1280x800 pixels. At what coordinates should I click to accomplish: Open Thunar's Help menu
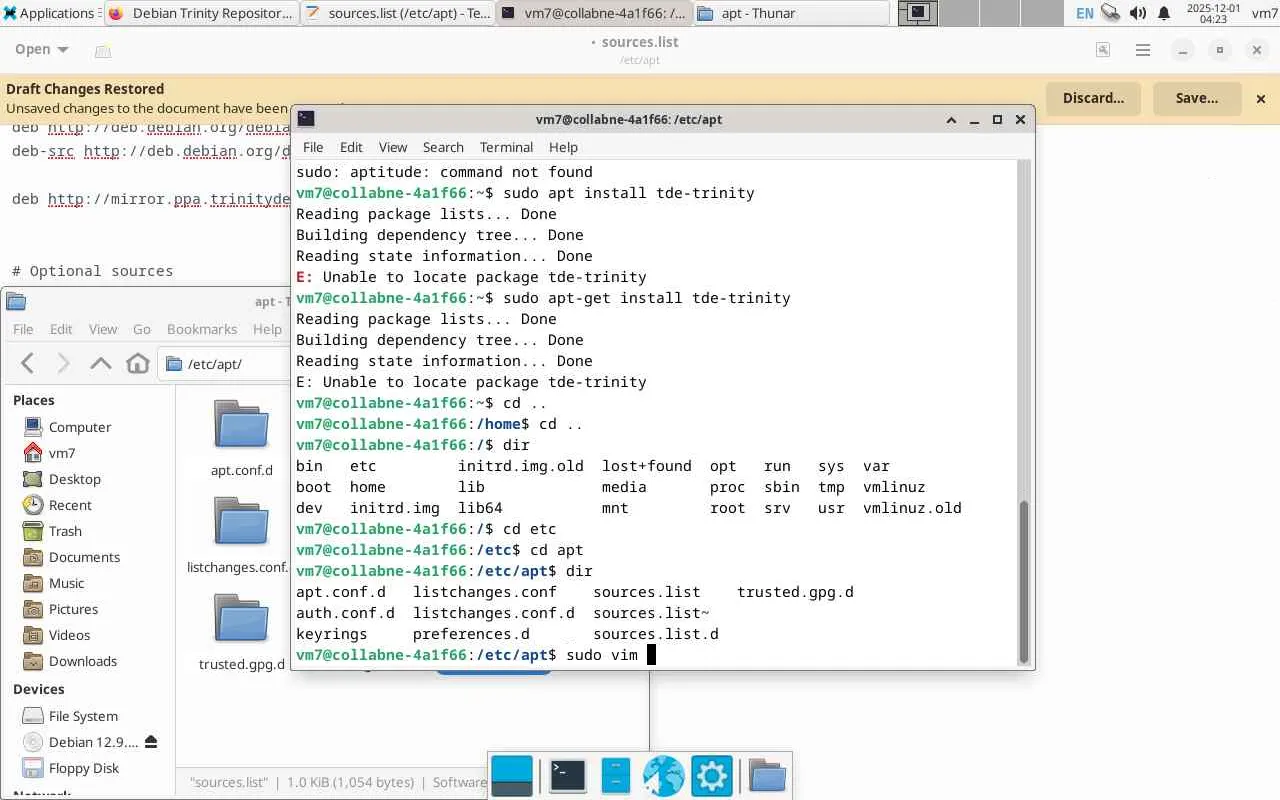pos(267,329)
